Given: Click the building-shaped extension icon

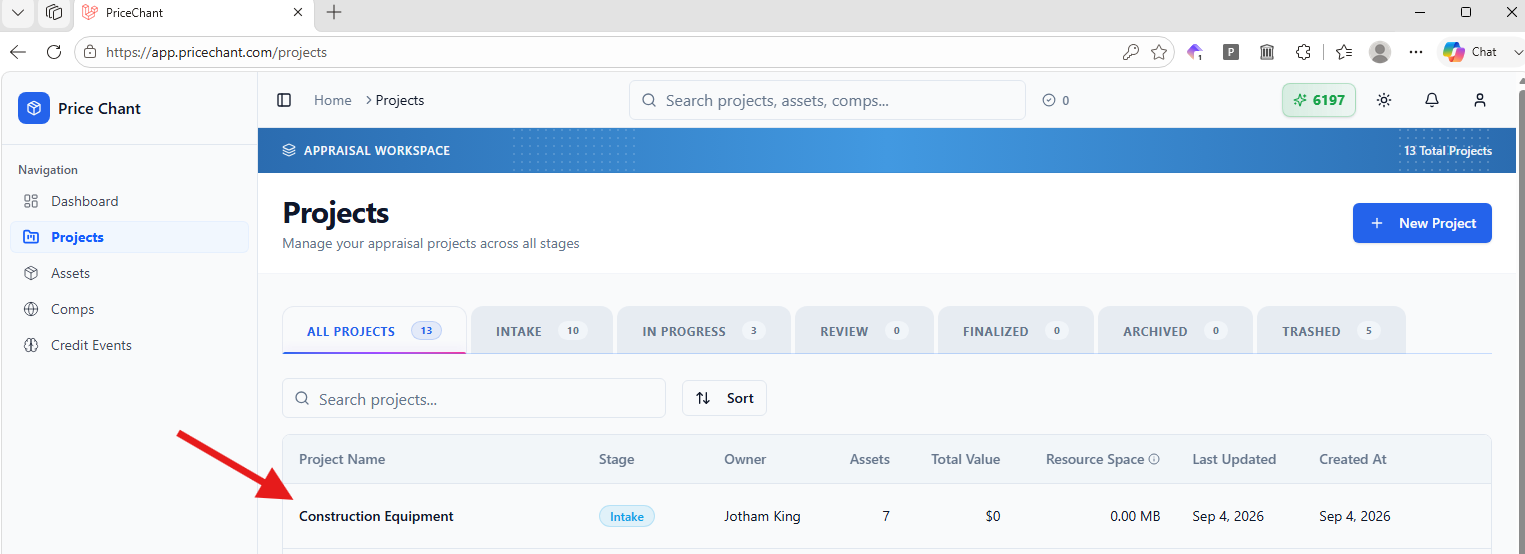Looking at the screenshot, I should pyautogui.click(x=1267, y=52).
